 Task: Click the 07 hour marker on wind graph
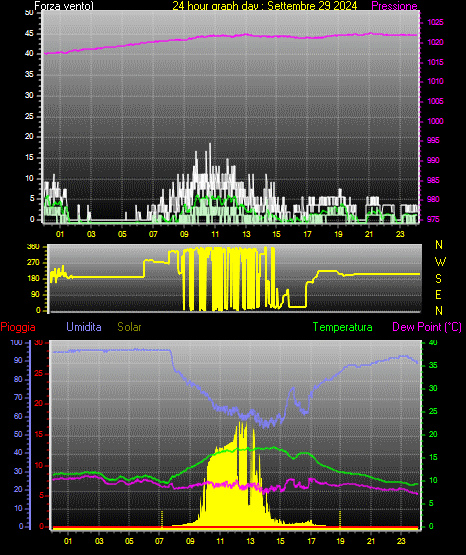pos(153,234)
